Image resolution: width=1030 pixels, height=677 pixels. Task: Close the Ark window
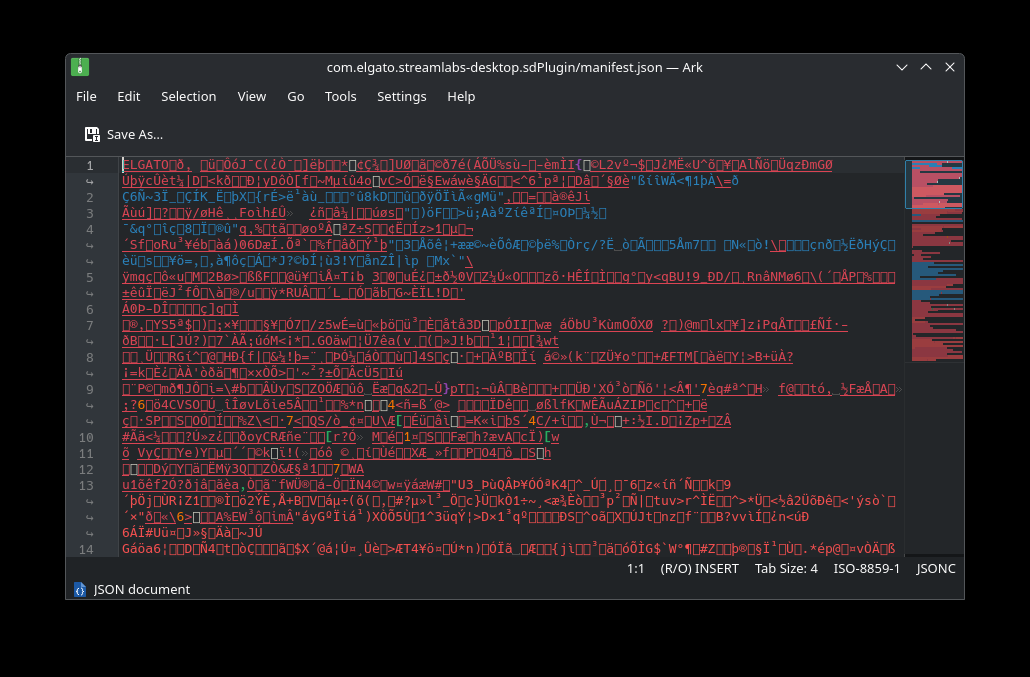click(x=950, y=67)
